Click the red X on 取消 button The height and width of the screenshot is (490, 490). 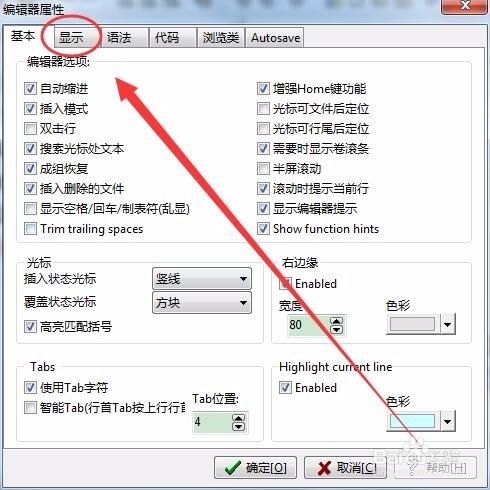click(x=324, y=468)
